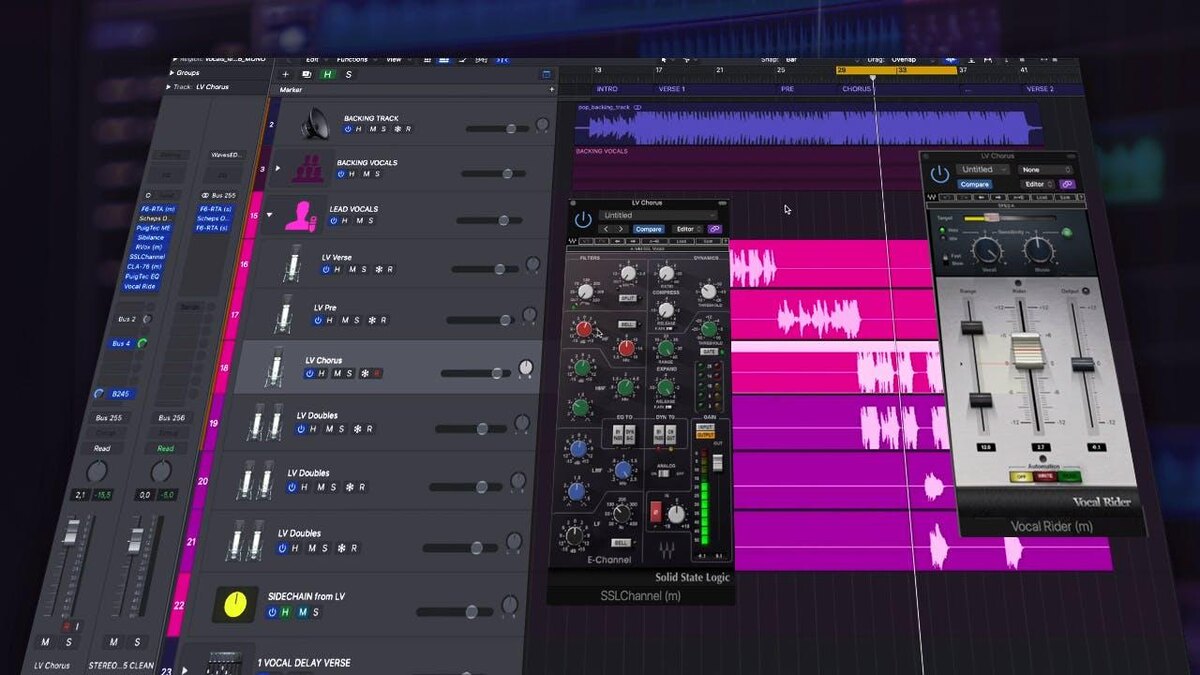1200x675 pixels.
Task: Click previous preset arrow in SSLChannel header
Action: [x=605, y=229]
